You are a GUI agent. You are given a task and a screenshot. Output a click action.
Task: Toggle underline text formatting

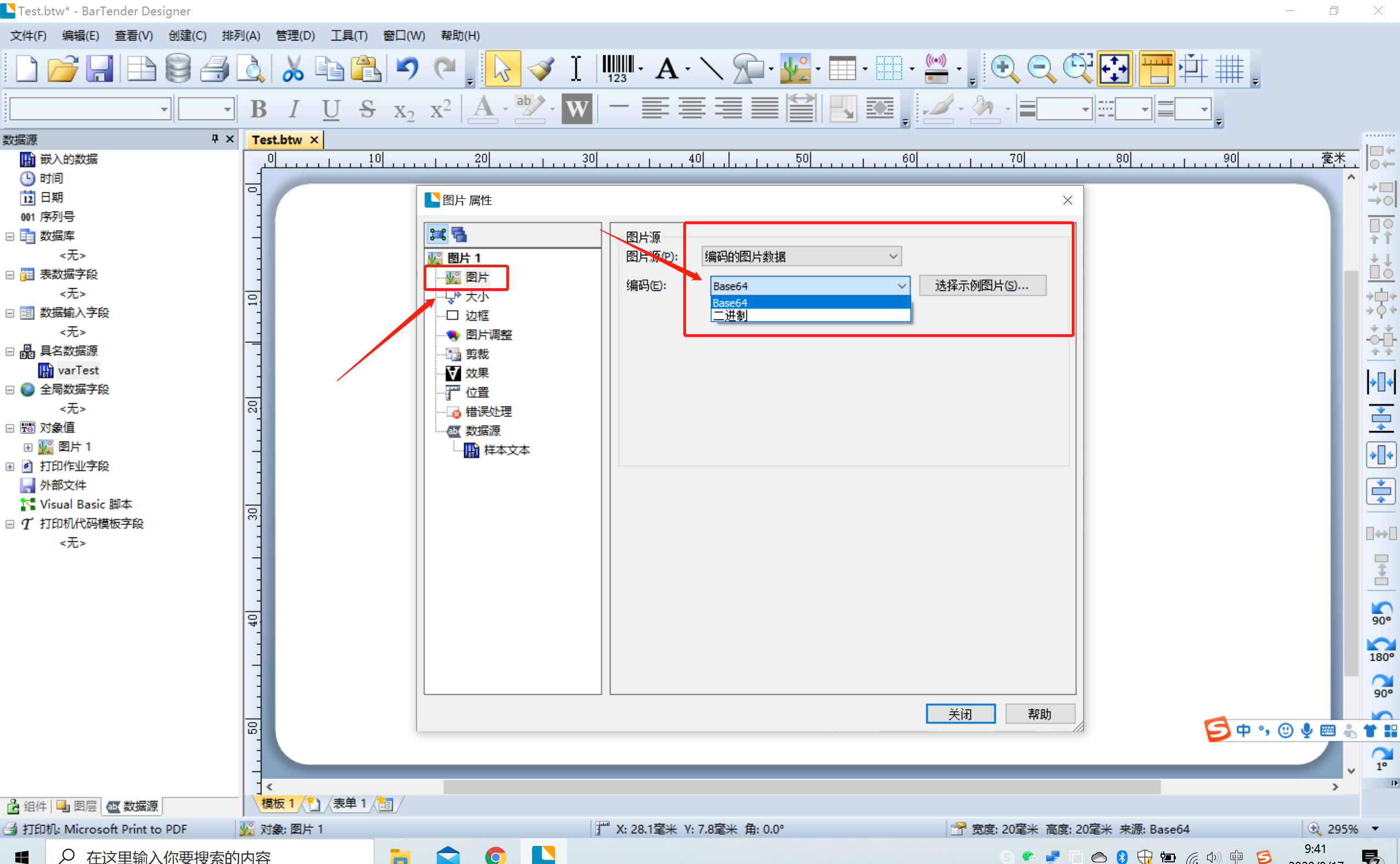(x=330, y=108)
